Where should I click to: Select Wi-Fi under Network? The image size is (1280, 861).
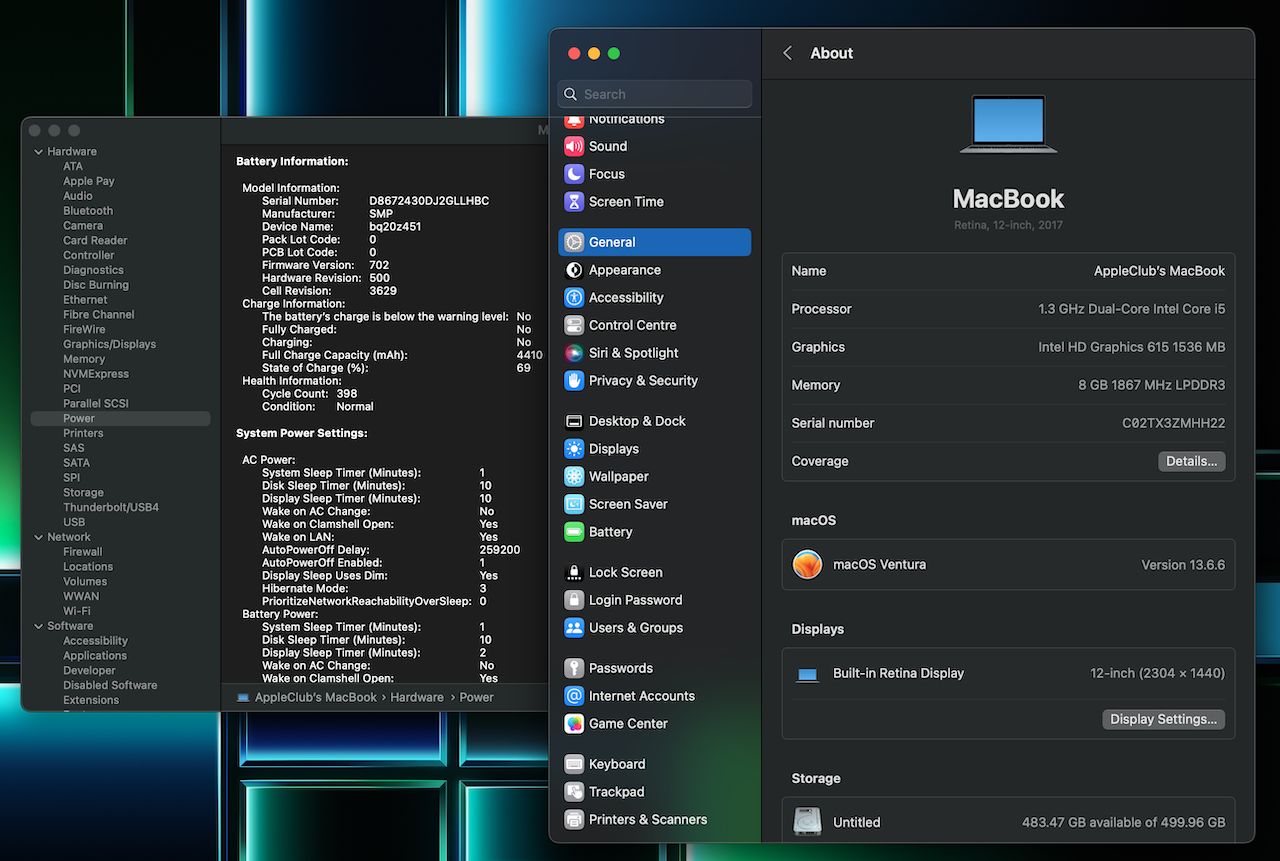point(77,611)
